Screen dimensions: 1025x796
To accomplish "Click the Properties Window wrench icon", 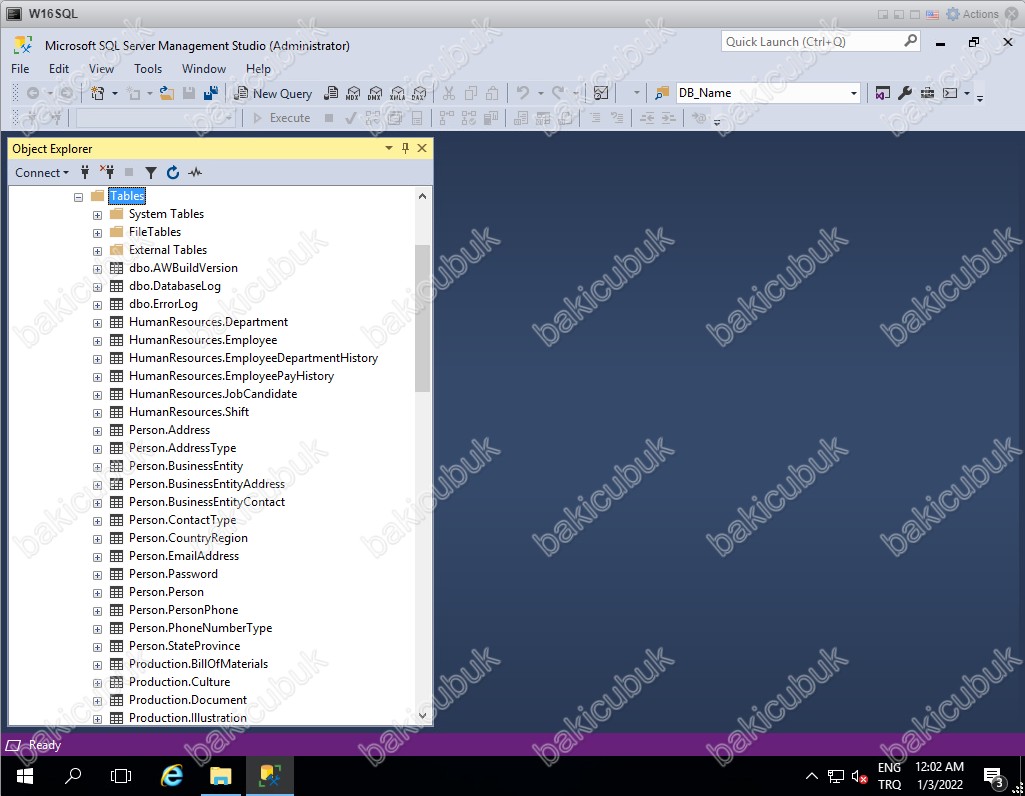I will click(905, 93).
